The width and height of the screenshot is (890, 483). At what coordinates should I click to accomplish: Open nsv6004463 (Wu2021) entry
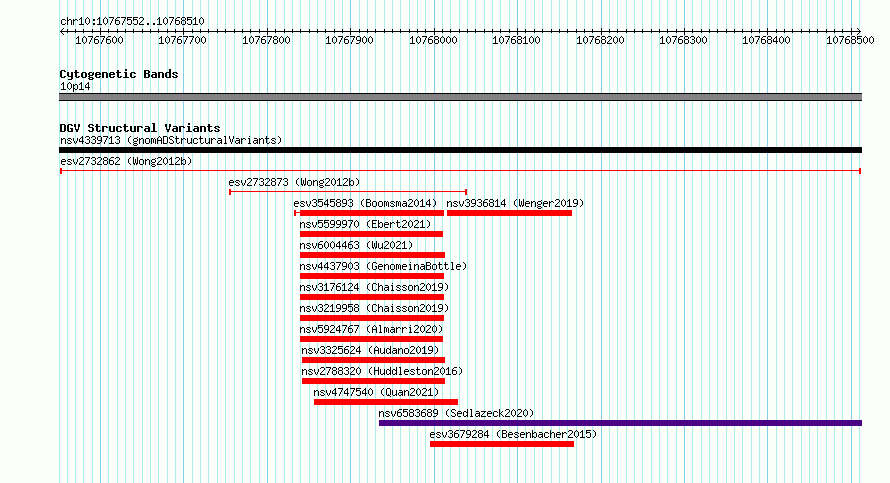(x=356, y=245)
